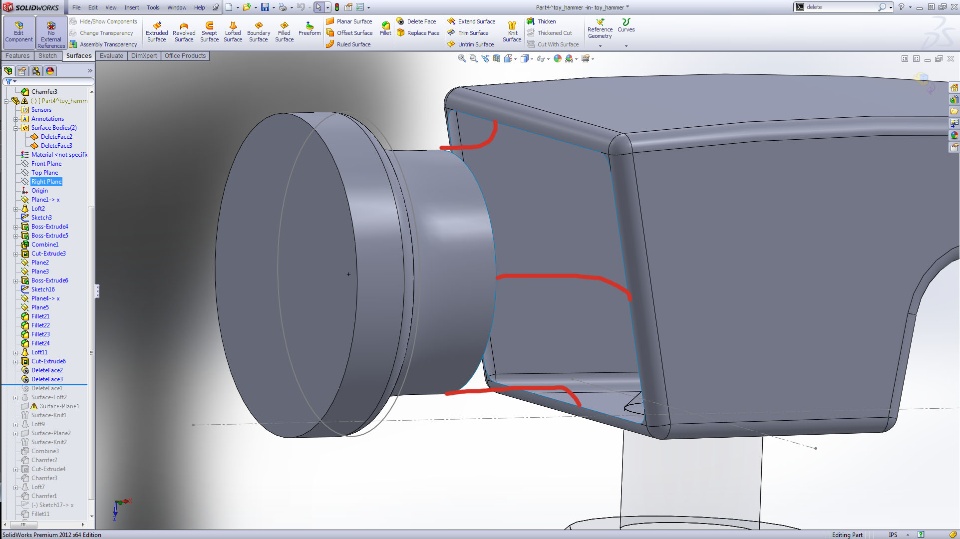Click the Edit Component button
960x539 pixels.
(18, 32)
